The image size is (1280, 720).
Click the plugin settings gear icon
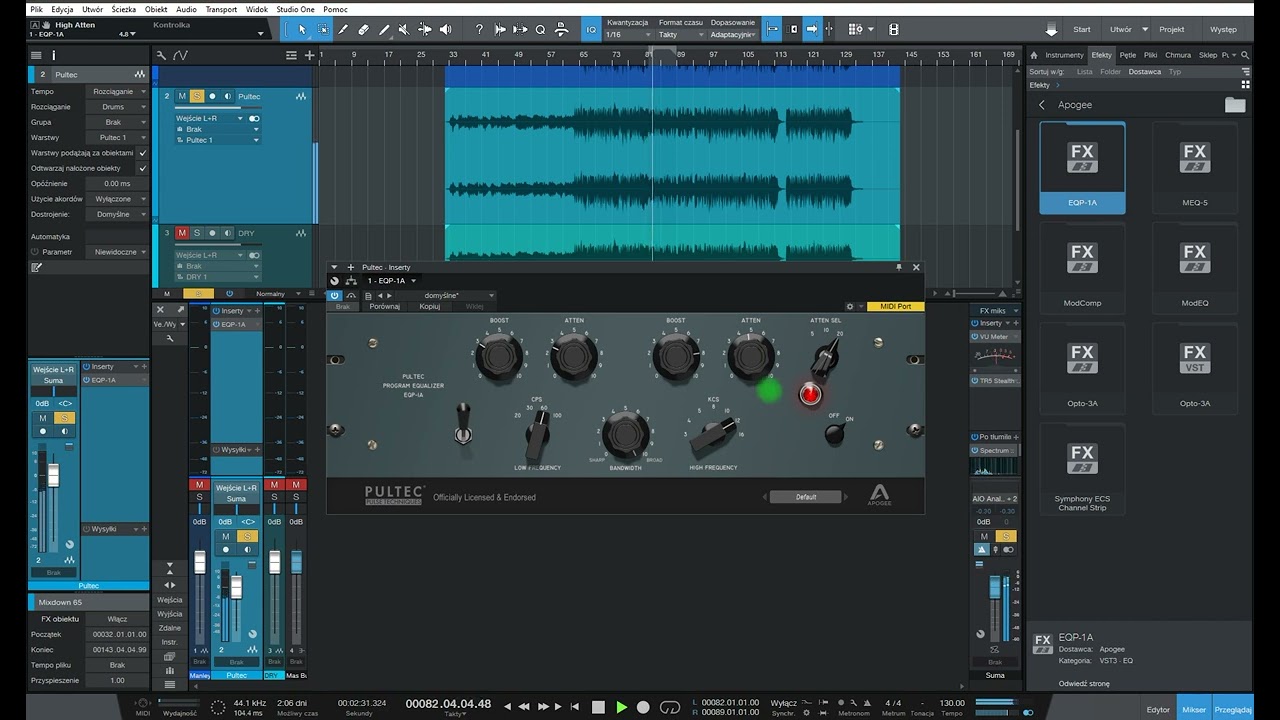click(x=850, y=306)
